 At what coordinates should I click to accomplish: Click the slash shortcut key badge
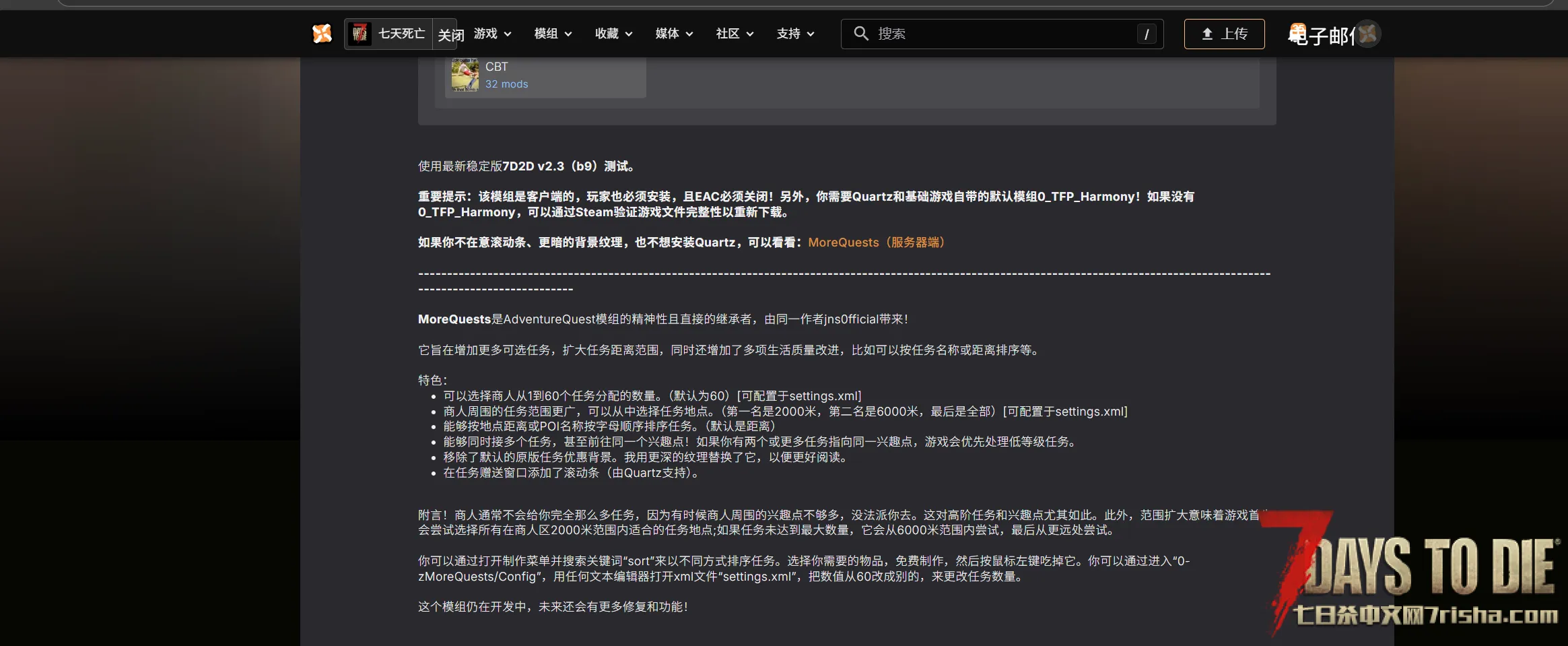(x=1146, y=34)
